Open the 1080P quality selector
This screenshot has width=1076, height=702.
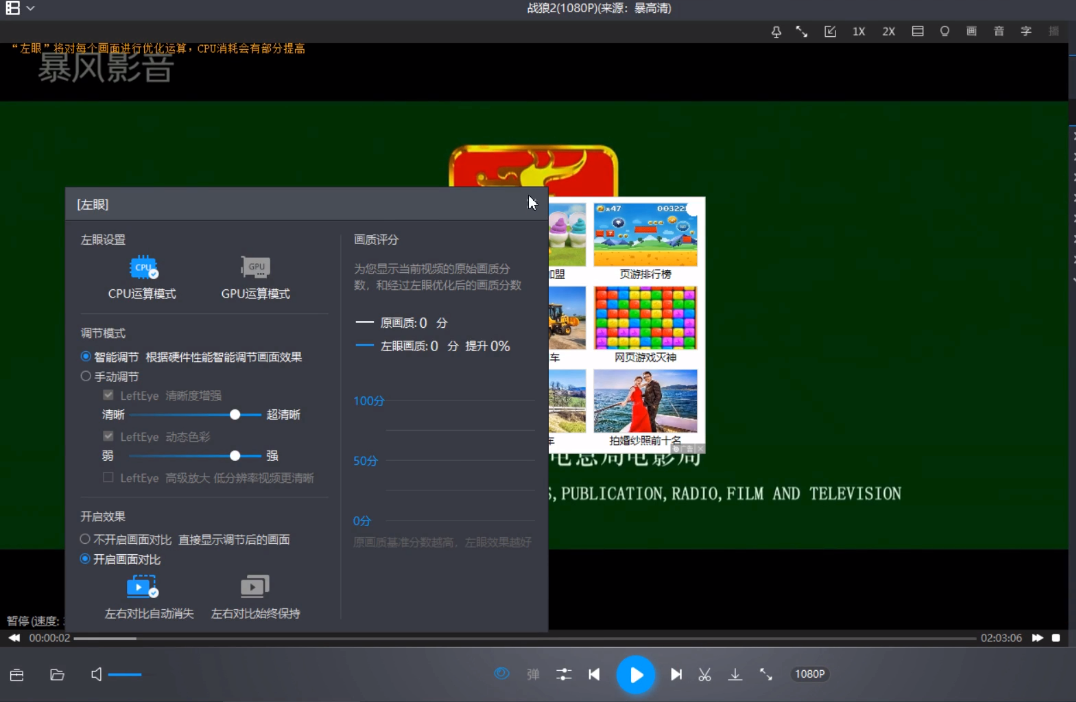(x=810, y=674)
